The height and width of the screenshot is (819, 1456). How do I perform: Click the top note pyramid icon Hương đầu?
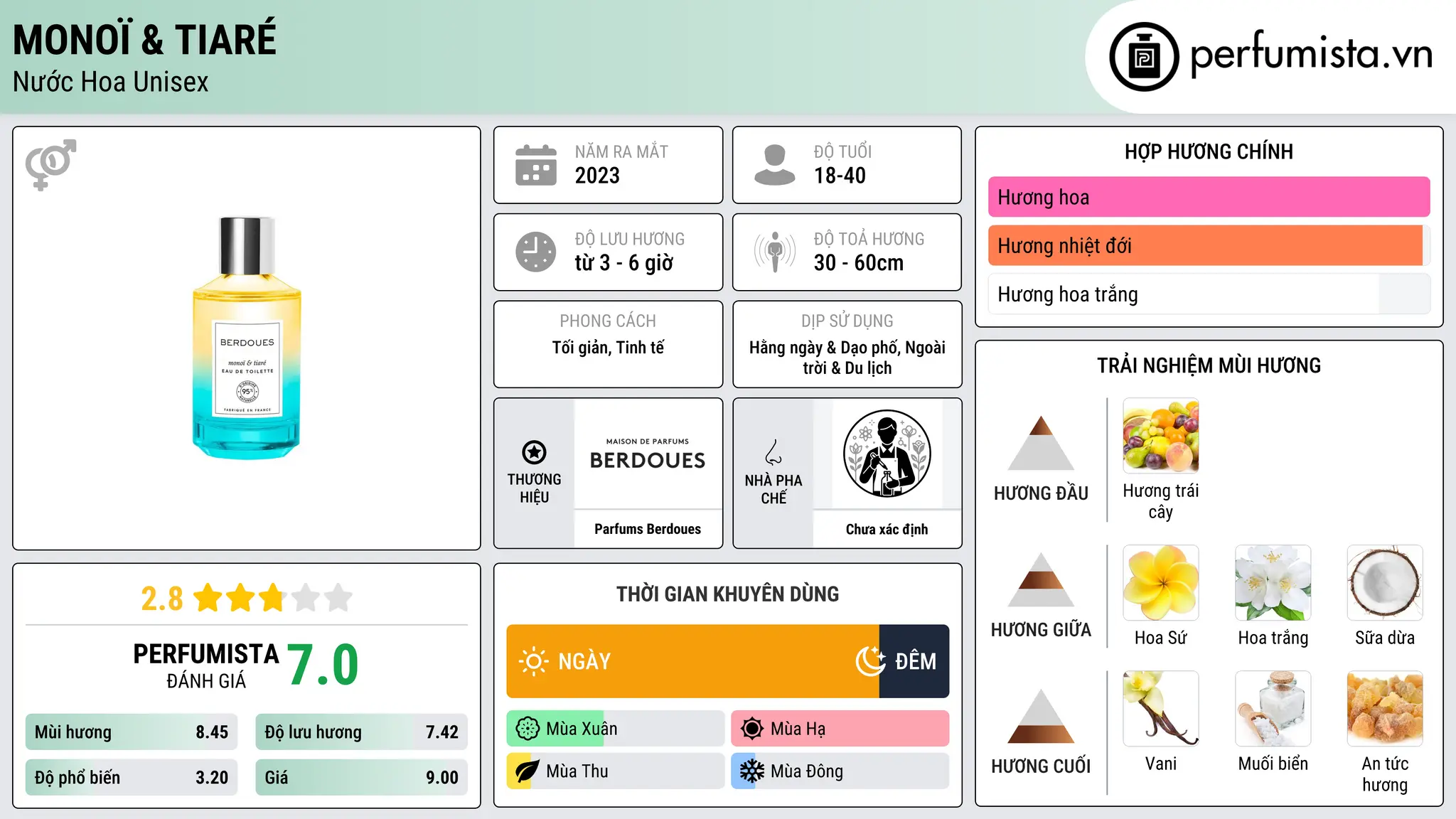pos(1041,443)
